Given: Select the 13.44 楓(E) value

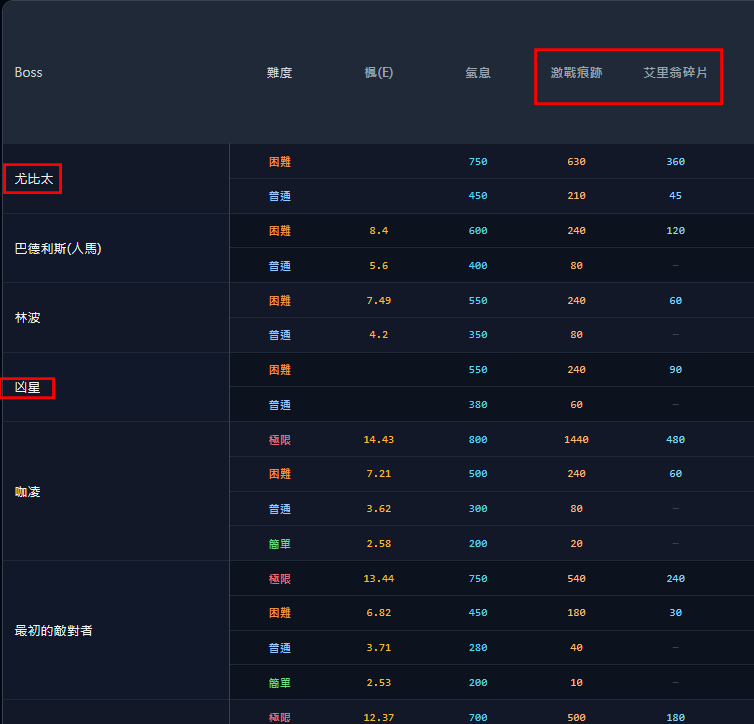Looking at the screenshot, I should tap(378, 579).
